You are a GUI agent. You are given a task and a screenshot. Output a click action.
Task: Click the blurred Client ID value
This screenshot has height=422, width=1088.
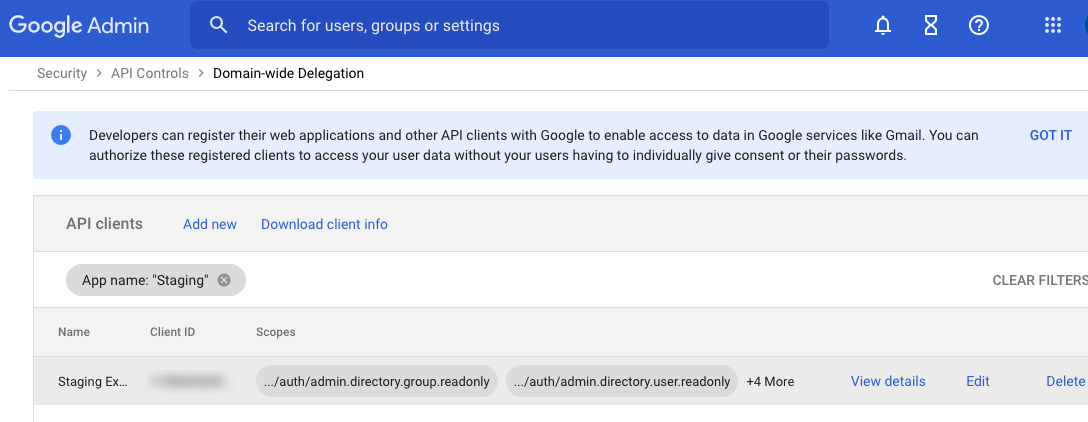187,381
